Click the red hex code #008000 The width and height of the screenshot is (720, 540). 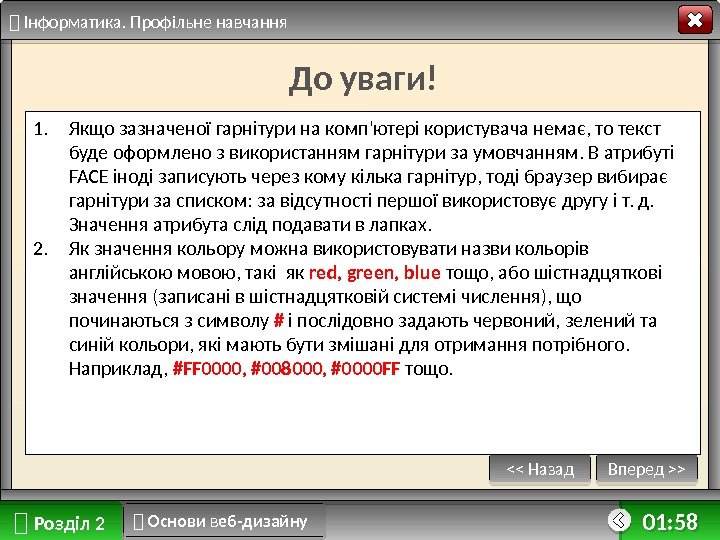pyautogui.click(x=288, y=368)
